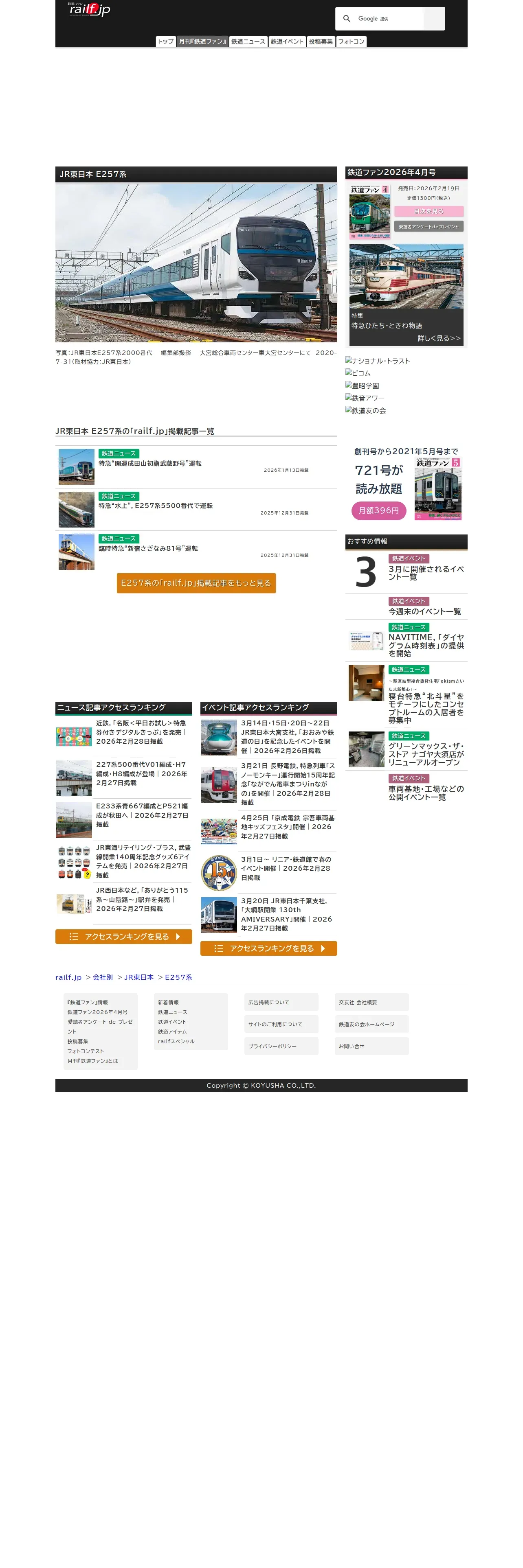This screenshot has height=1568, width=523.
Task: Open 今週末のイベント一覧 link
Action: pos(425,612)
